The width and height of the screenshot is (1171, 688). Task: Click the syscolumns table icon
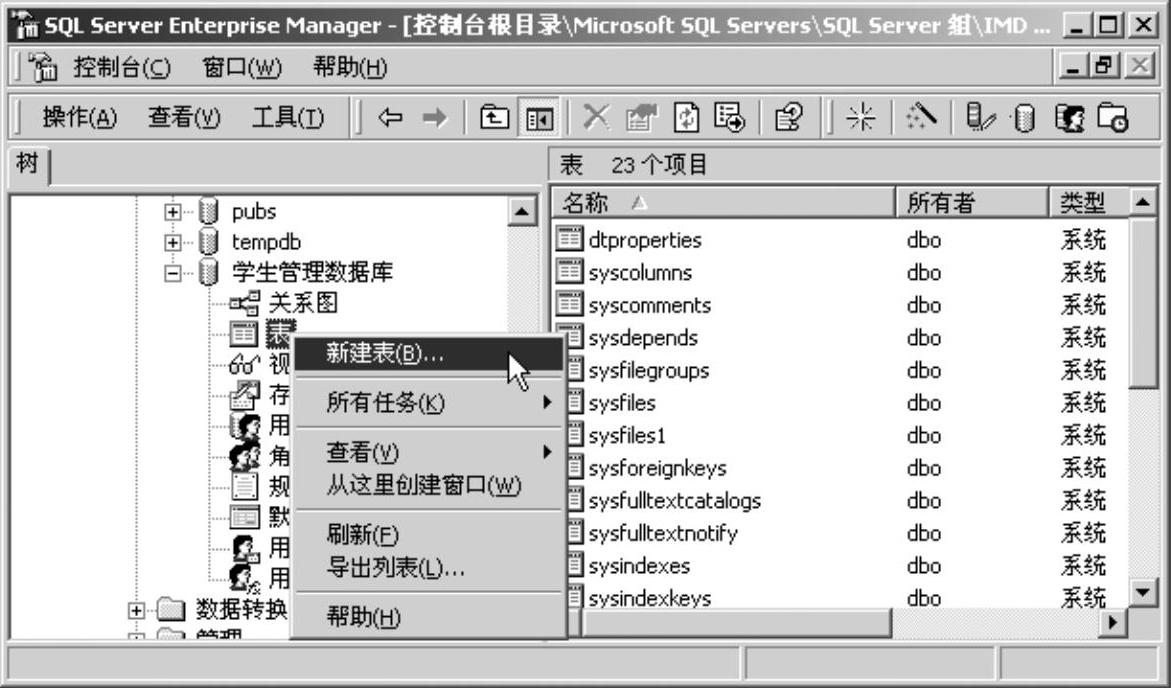569,272
